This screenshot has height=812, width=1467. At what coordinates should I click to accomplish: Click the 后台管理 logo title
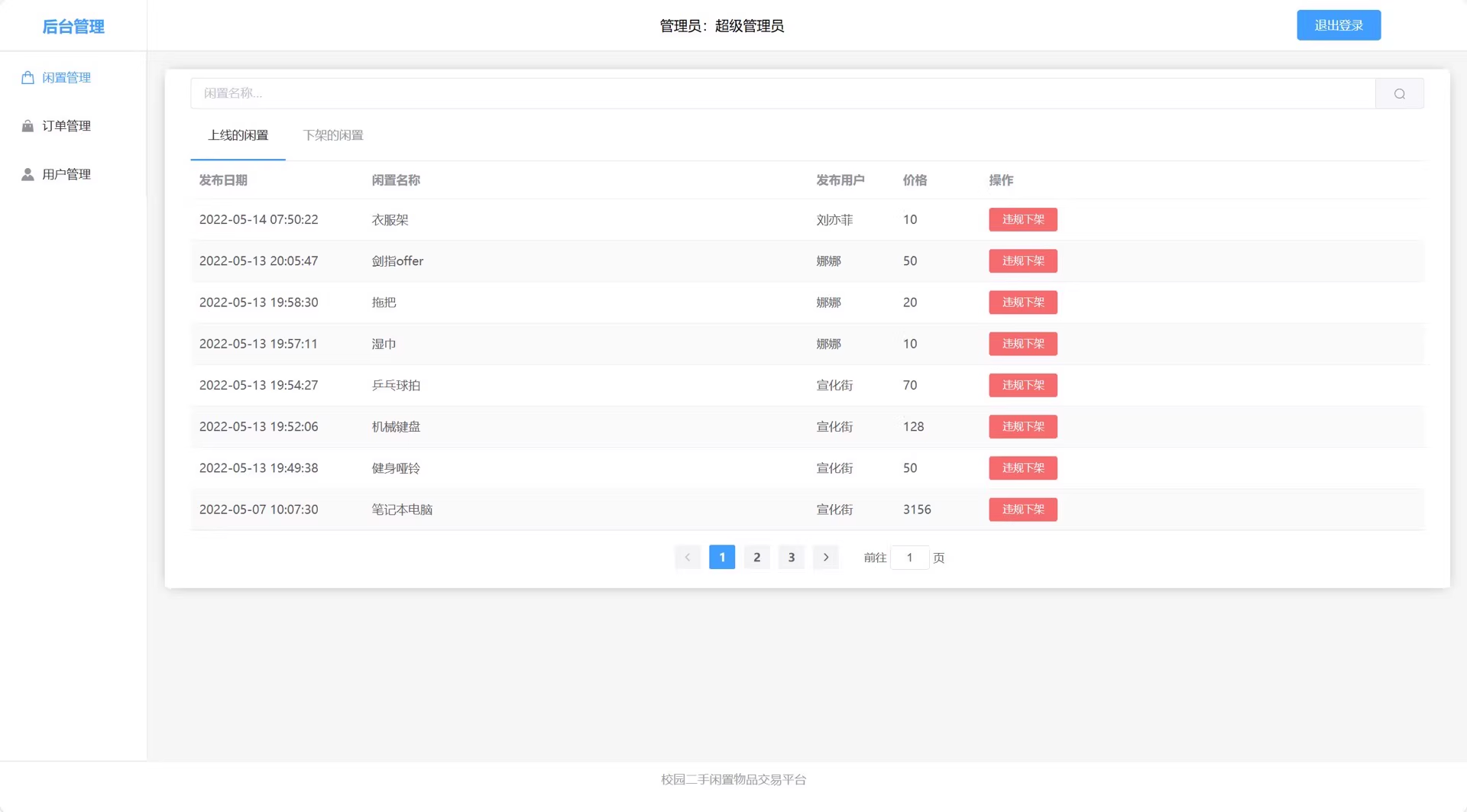pos(73,27)
